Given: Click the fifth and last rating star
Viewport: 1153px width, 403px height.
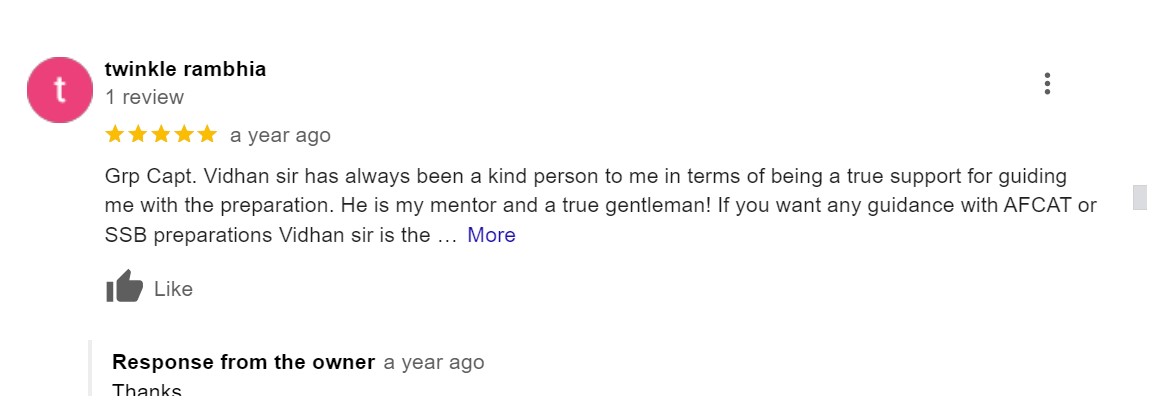Looking at the screenshot, I should 207,134.
